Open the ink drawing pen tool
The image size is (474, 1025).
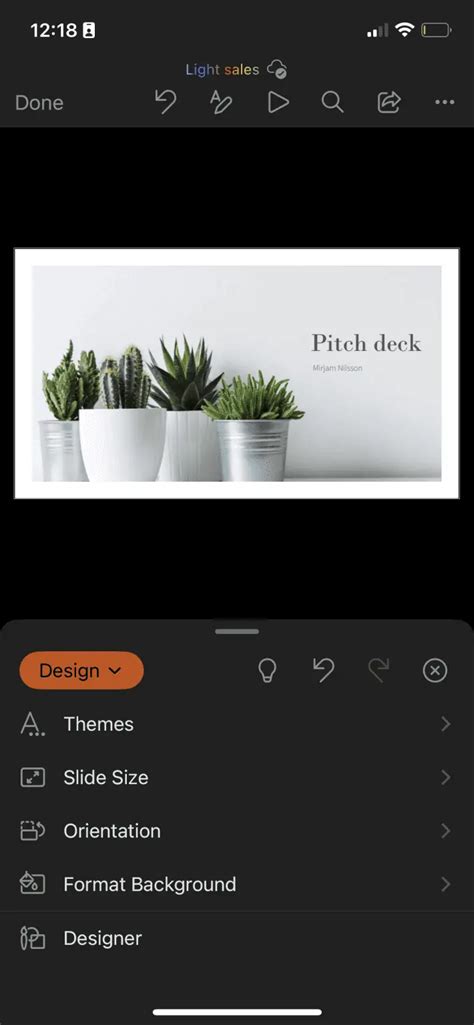220,103
